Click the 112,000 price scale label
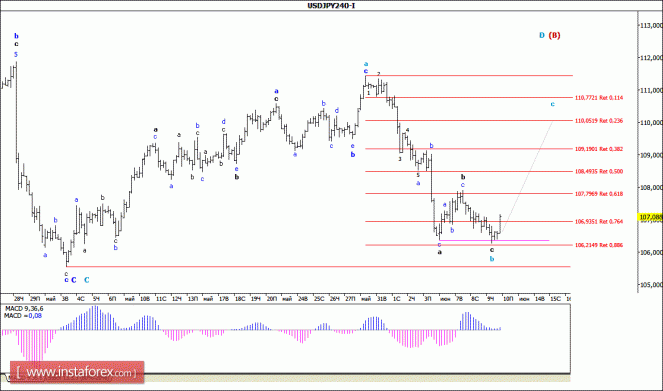Image resolution: width=663 pixels, height=391 pixels. click(x=651, y=58)
